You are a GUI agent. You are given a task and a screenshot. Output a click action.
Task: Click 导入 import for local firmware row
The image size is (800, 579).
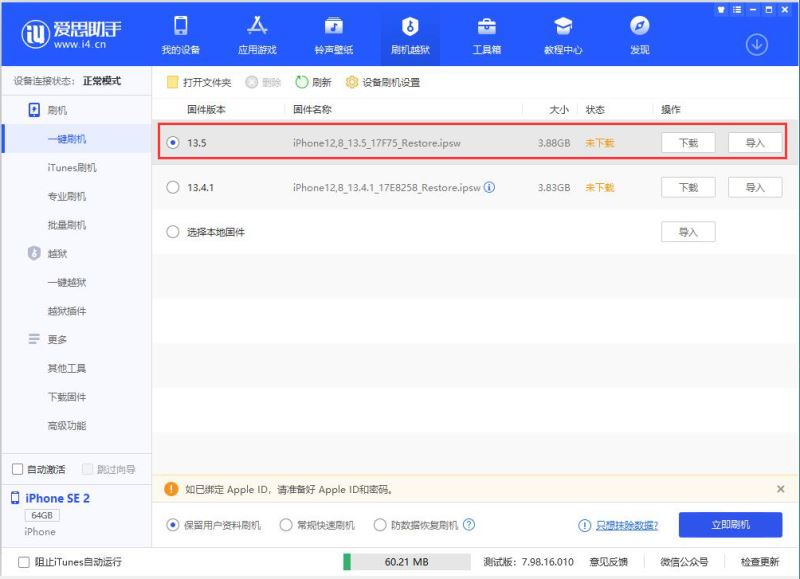pyautogui.click(x=688, y=232)
